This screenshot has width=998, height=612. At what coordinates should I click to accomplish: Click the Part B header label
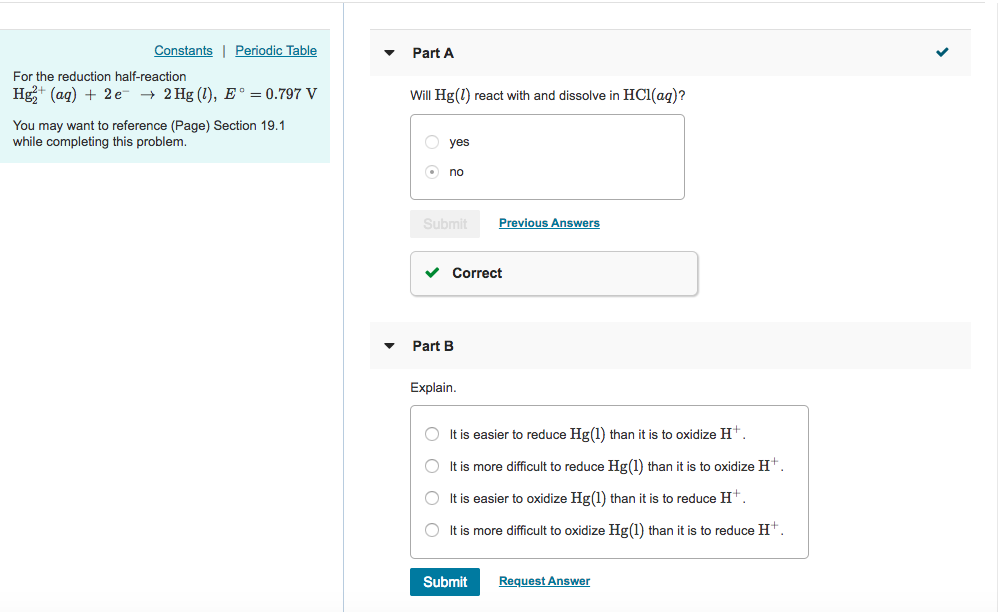coord(433,346)
